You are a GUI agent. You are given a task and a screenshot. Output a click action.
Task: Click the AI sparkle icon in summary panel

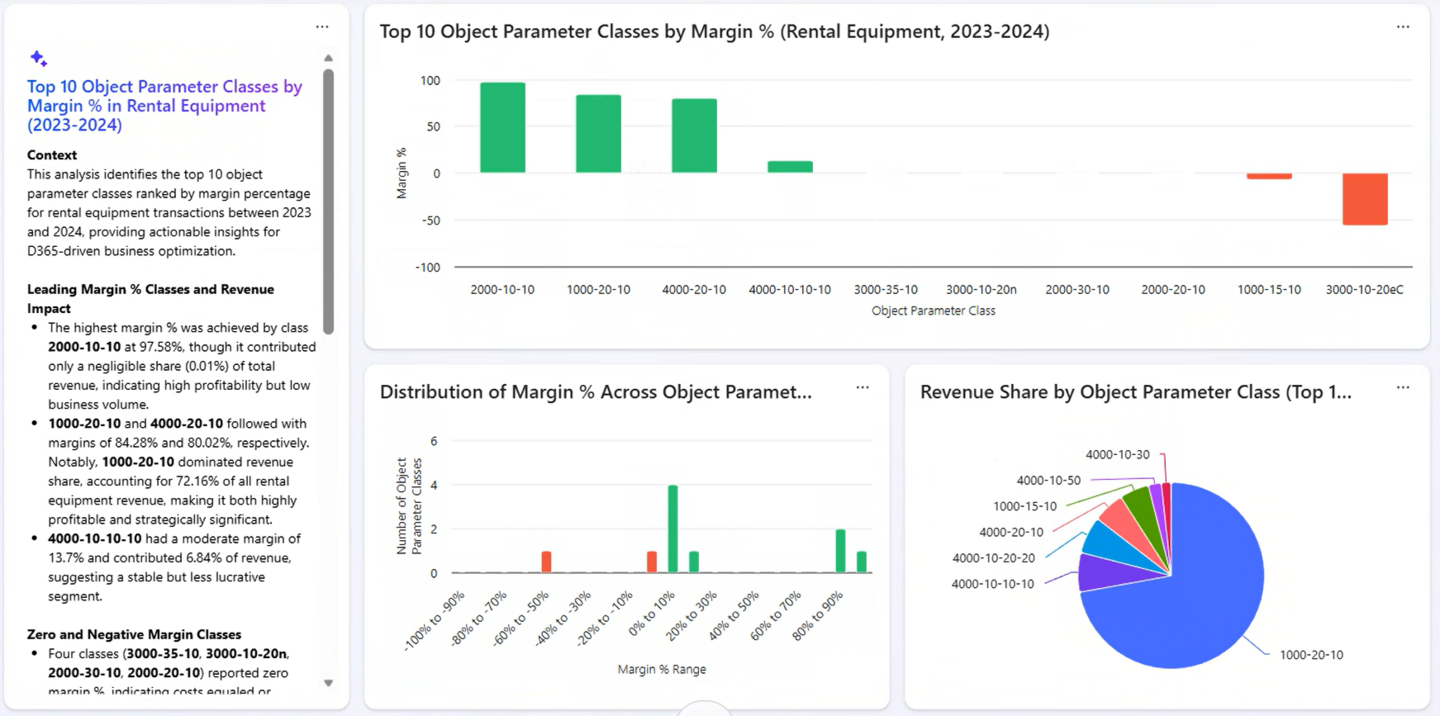coord(38,59)
